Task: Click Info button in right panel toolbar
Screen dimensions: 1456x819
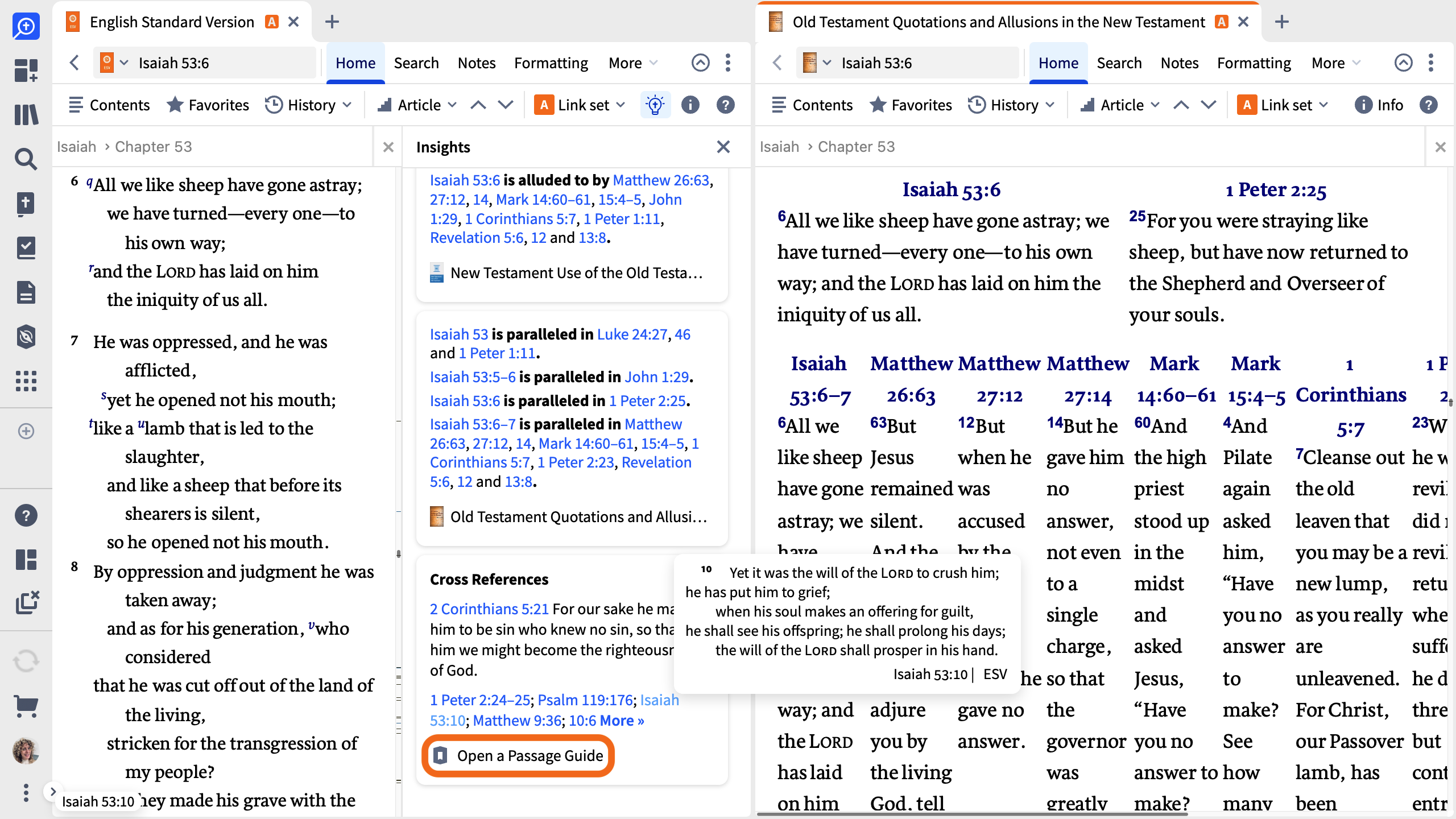Action: 1379,105
